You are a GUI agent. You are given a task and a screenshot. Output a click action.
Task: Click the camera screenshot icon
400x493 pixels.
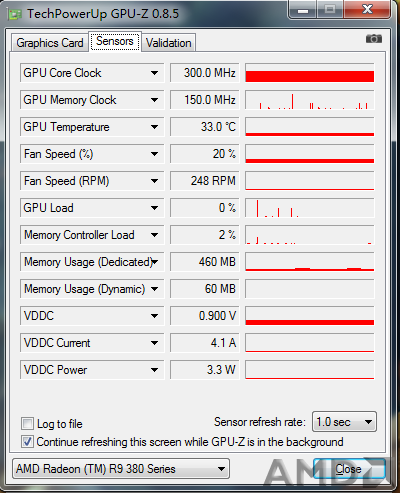tap(374, 39)
